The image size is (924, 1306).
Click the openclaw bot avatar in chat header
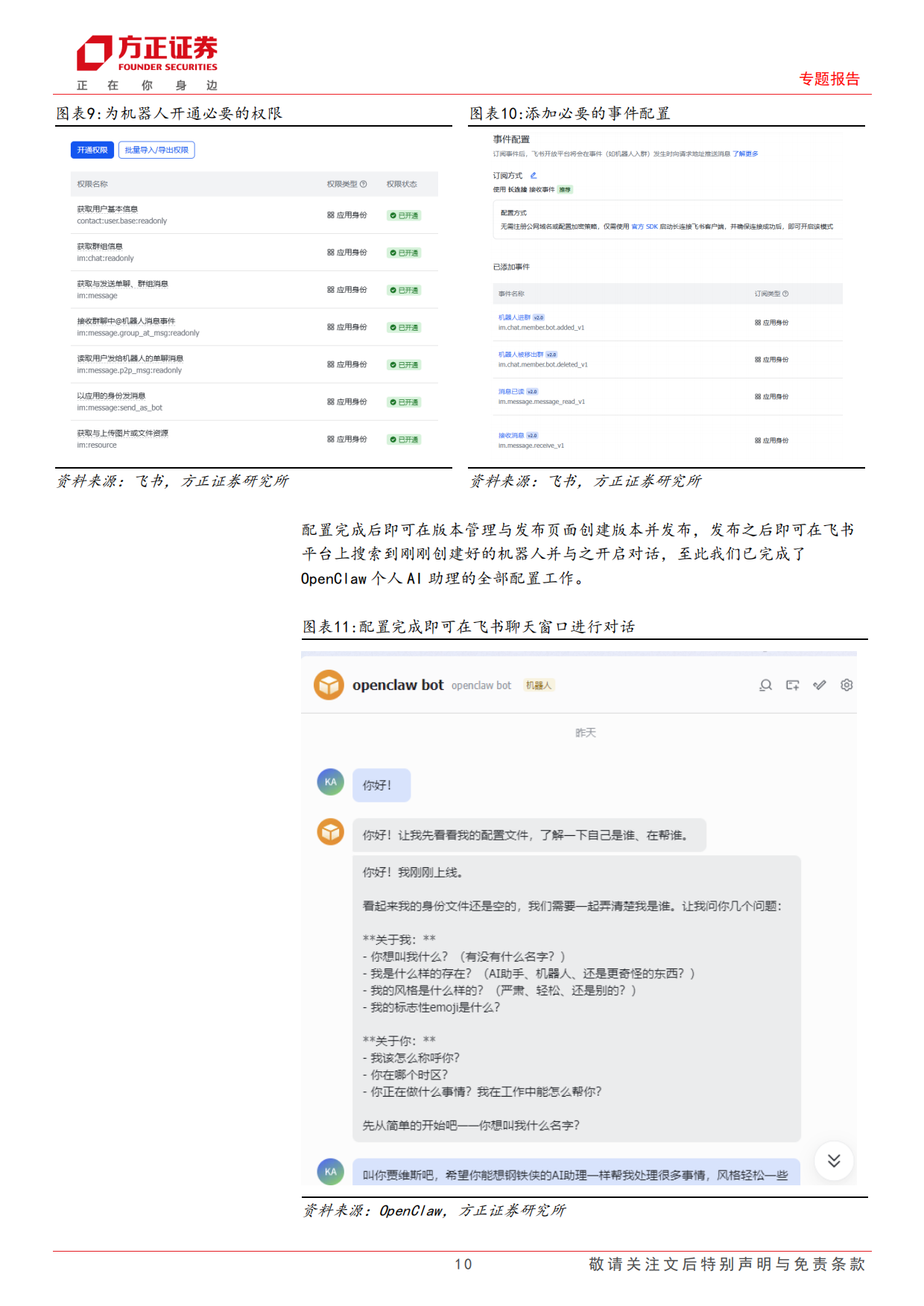point(329,685)
